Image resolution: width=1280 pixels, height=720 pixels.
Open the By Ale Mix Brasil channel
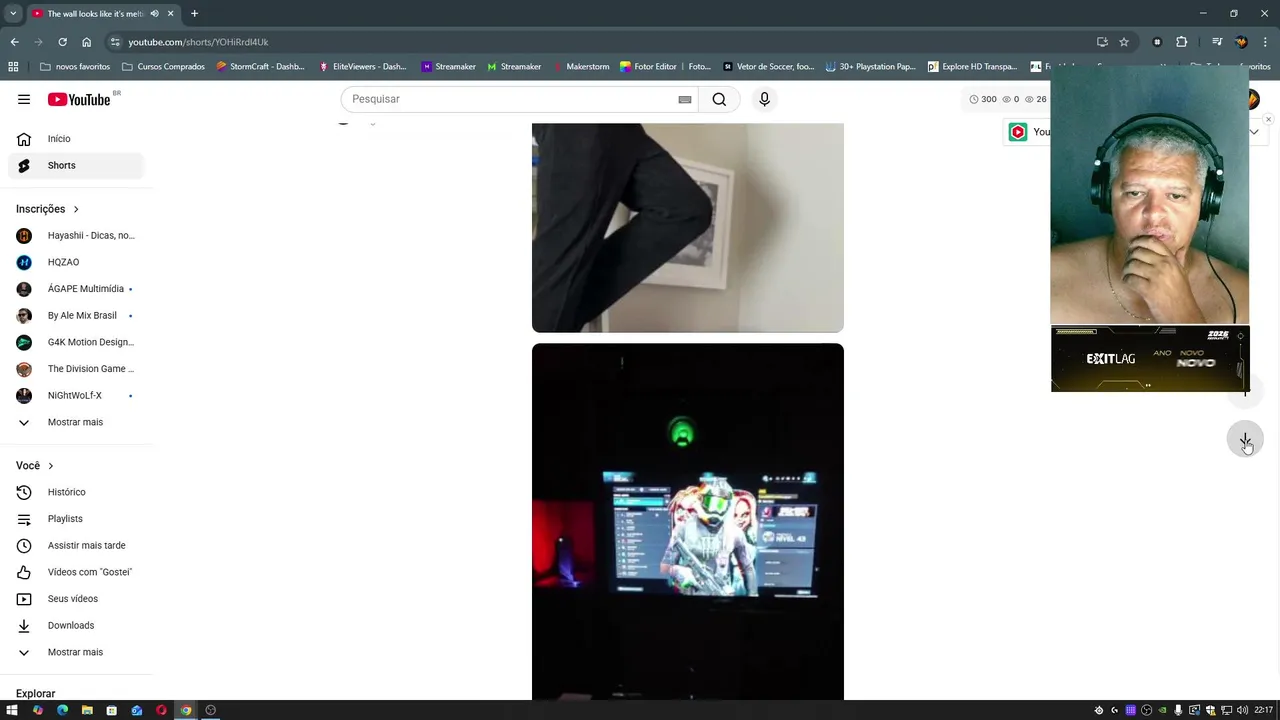[76, 316]
